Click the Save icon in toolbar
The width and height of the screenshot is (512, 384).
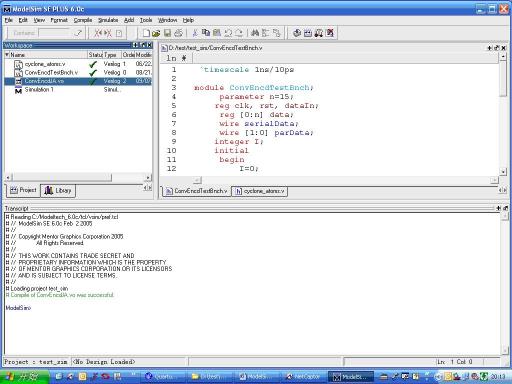(x=167, y=33)
